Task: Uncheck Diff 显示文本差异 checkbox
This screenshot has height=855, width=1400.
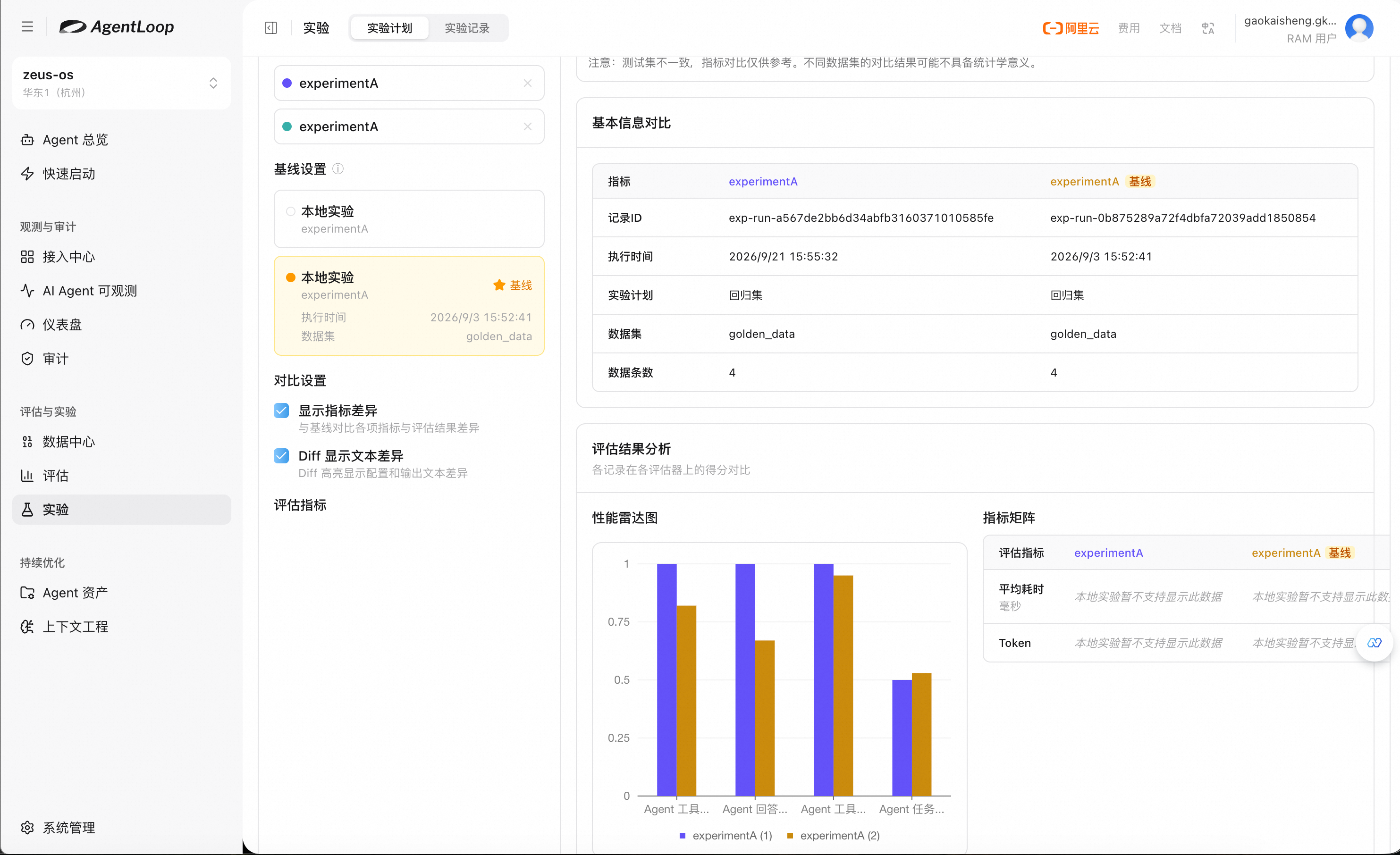Action: tap(281, 456)
